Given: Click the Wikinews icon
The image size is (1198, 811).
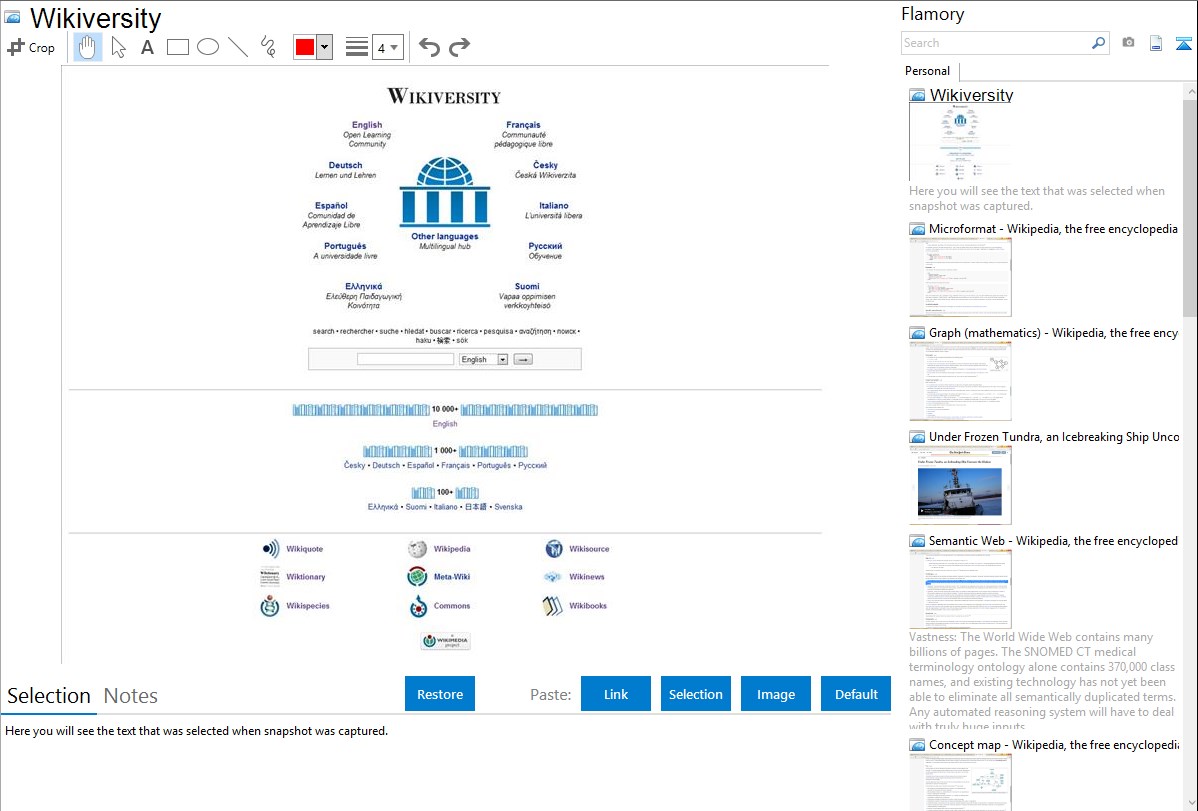Looking at the screenshot, I should (552, 577).
